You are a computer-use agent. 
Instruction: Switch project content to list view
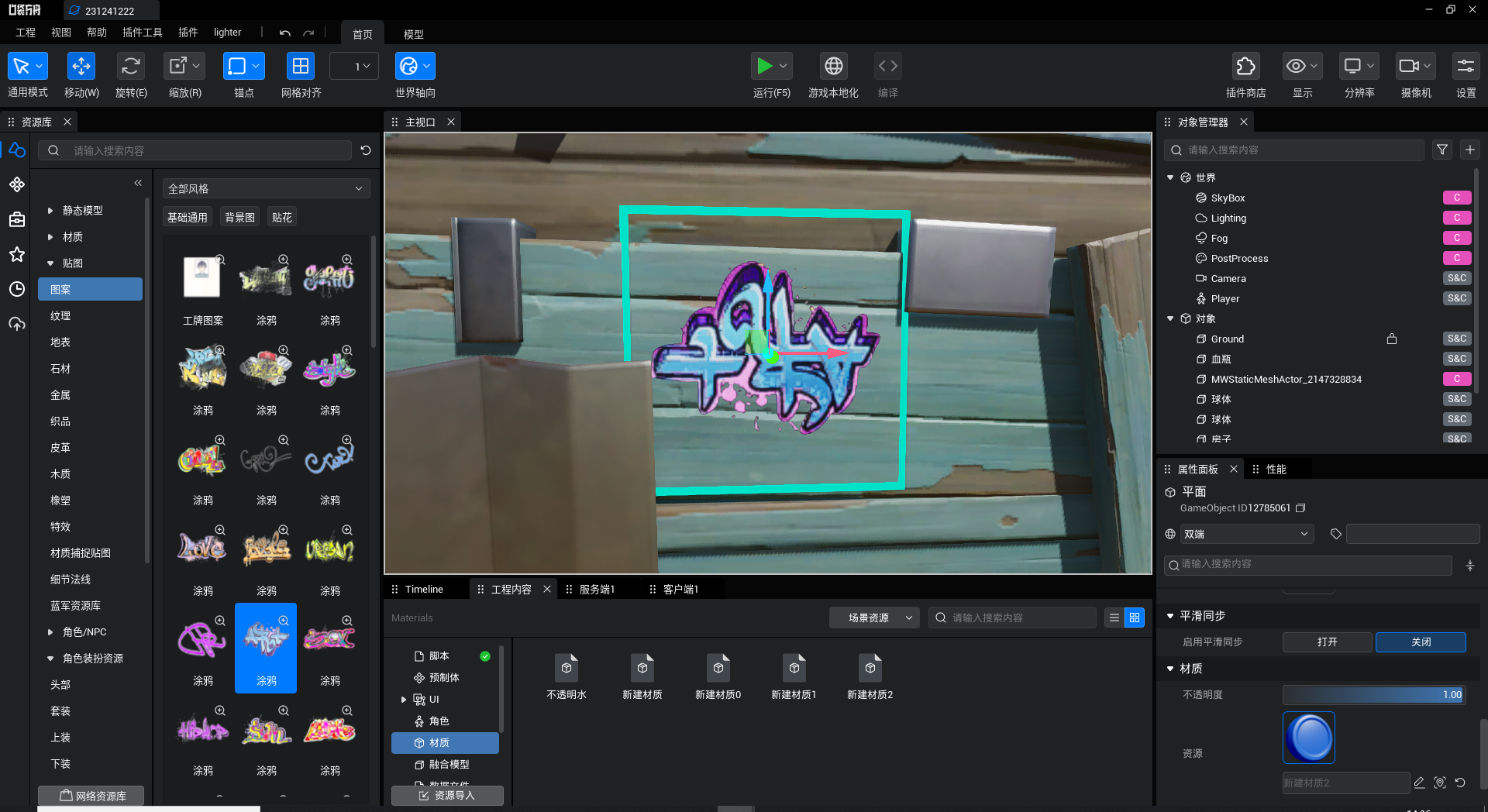coord(1114,618)
